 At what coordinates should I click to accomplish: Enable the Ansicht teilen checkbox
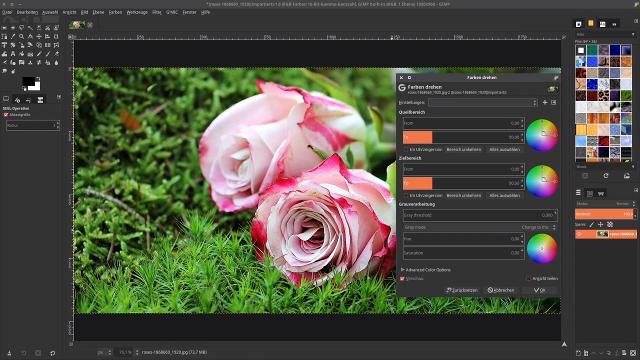tap(529, 279)
